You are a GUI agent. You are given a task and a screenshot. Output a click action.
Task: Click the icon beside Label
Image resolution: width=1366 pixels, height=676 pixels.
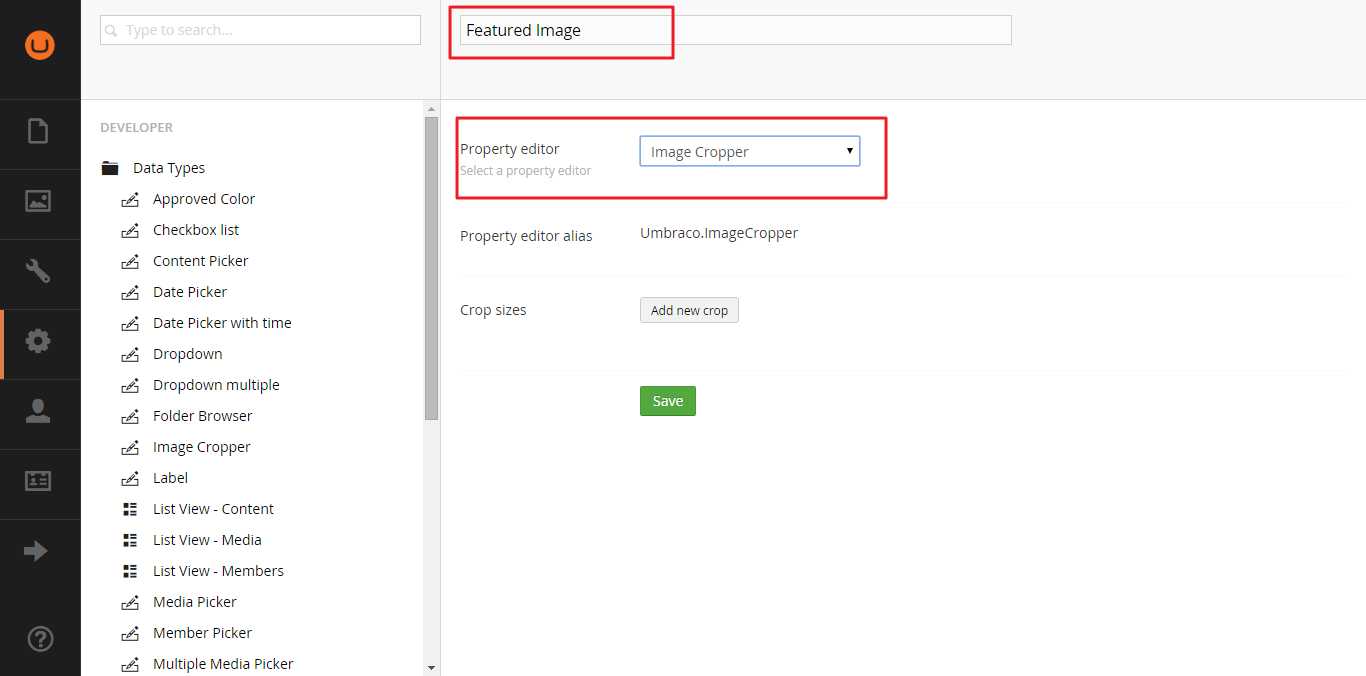coord(130,479)
